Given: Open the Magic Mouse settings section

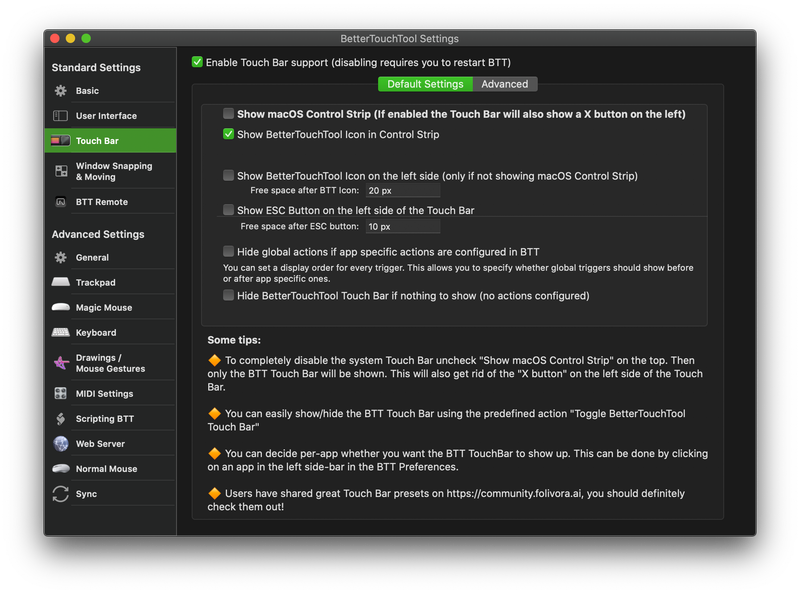Looking at the screenshot, I should pos(62,307).
